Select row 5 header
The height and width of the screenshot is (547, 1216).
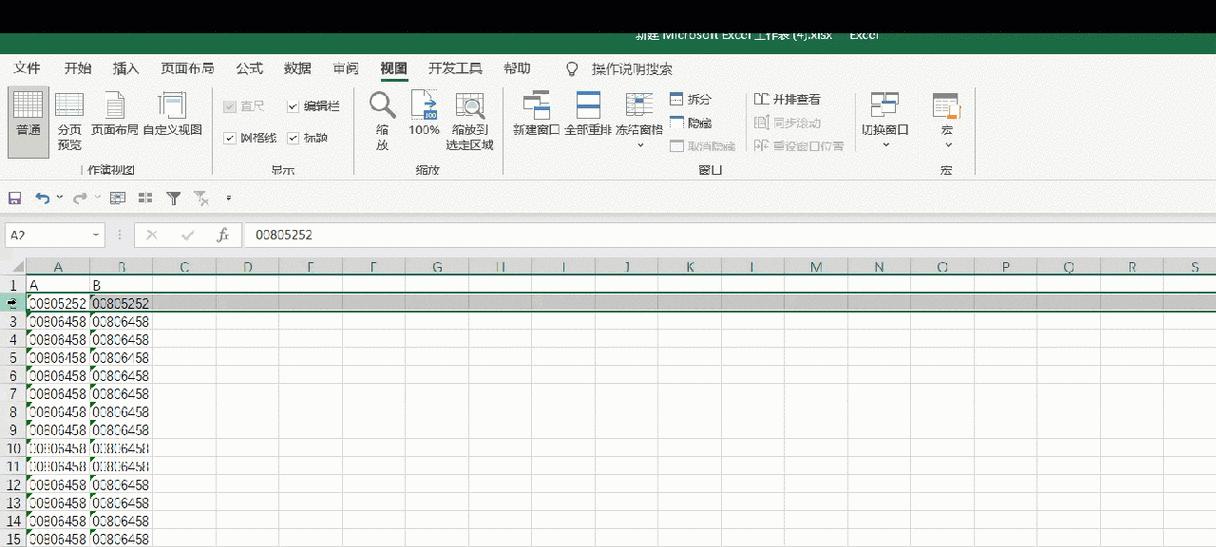click(x=13, y=357)
